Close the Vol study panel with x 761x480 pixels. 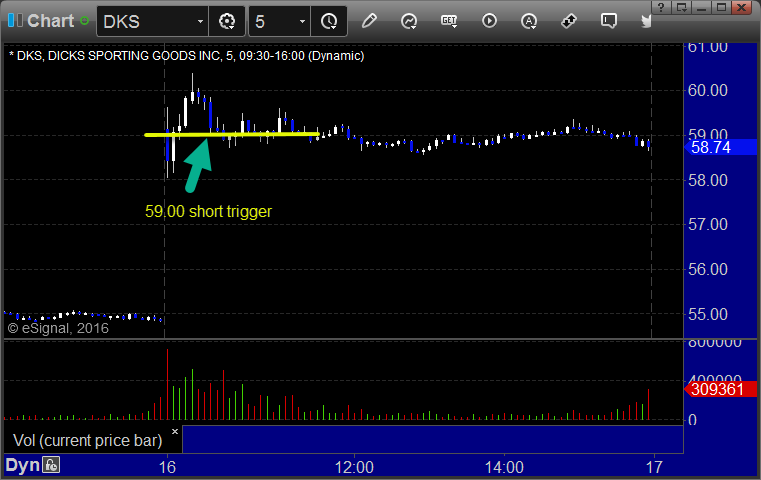click(175, 431)
